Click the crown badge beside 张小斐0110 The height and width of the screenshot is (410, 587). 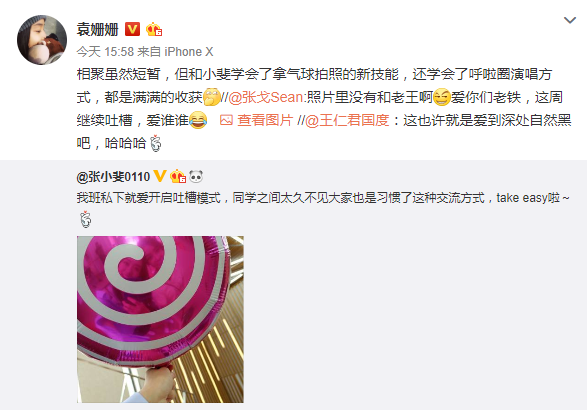(x=178, y=176)
